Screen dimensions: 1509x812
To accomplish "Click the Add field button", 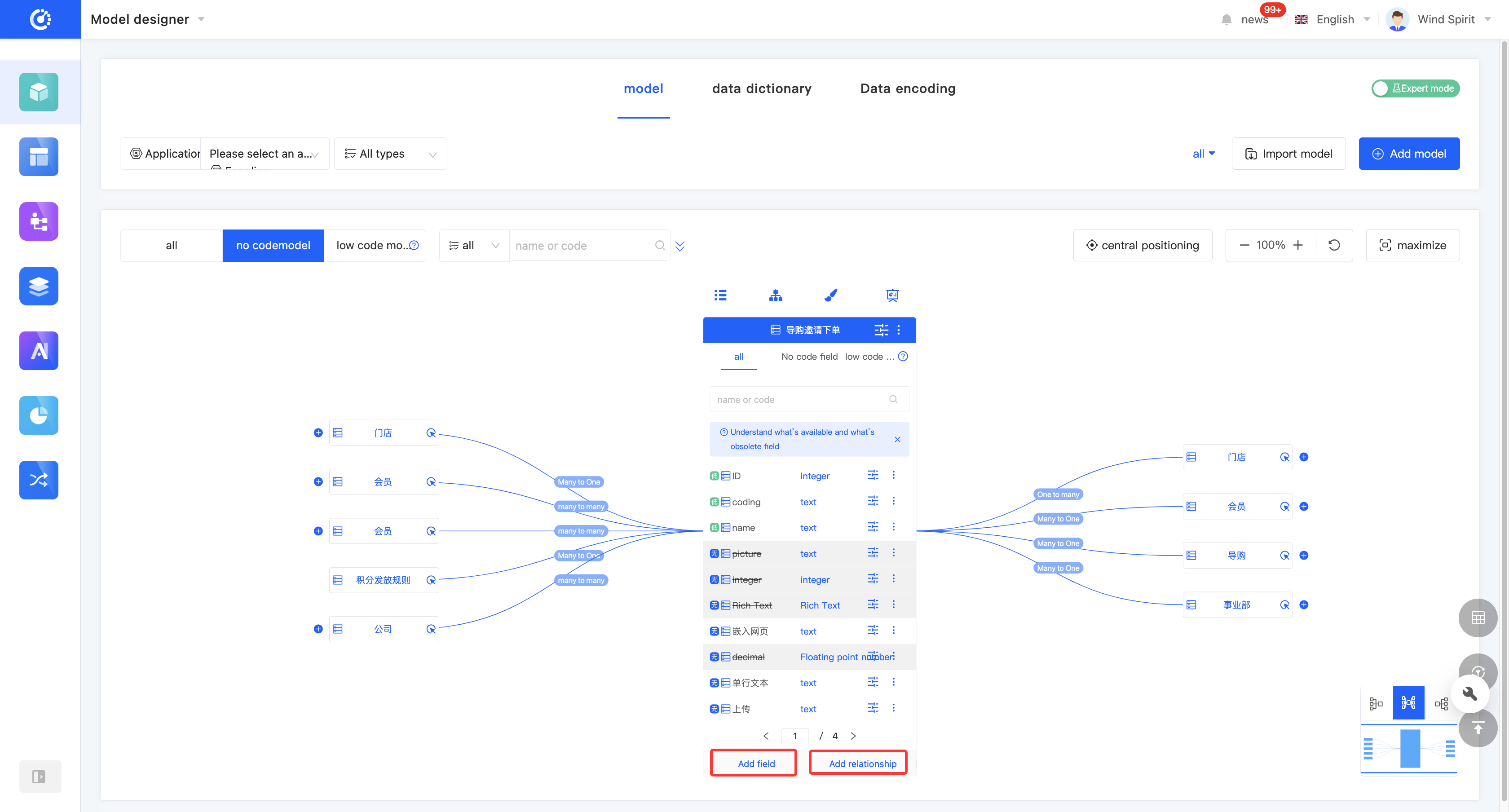I will [756, 763].
